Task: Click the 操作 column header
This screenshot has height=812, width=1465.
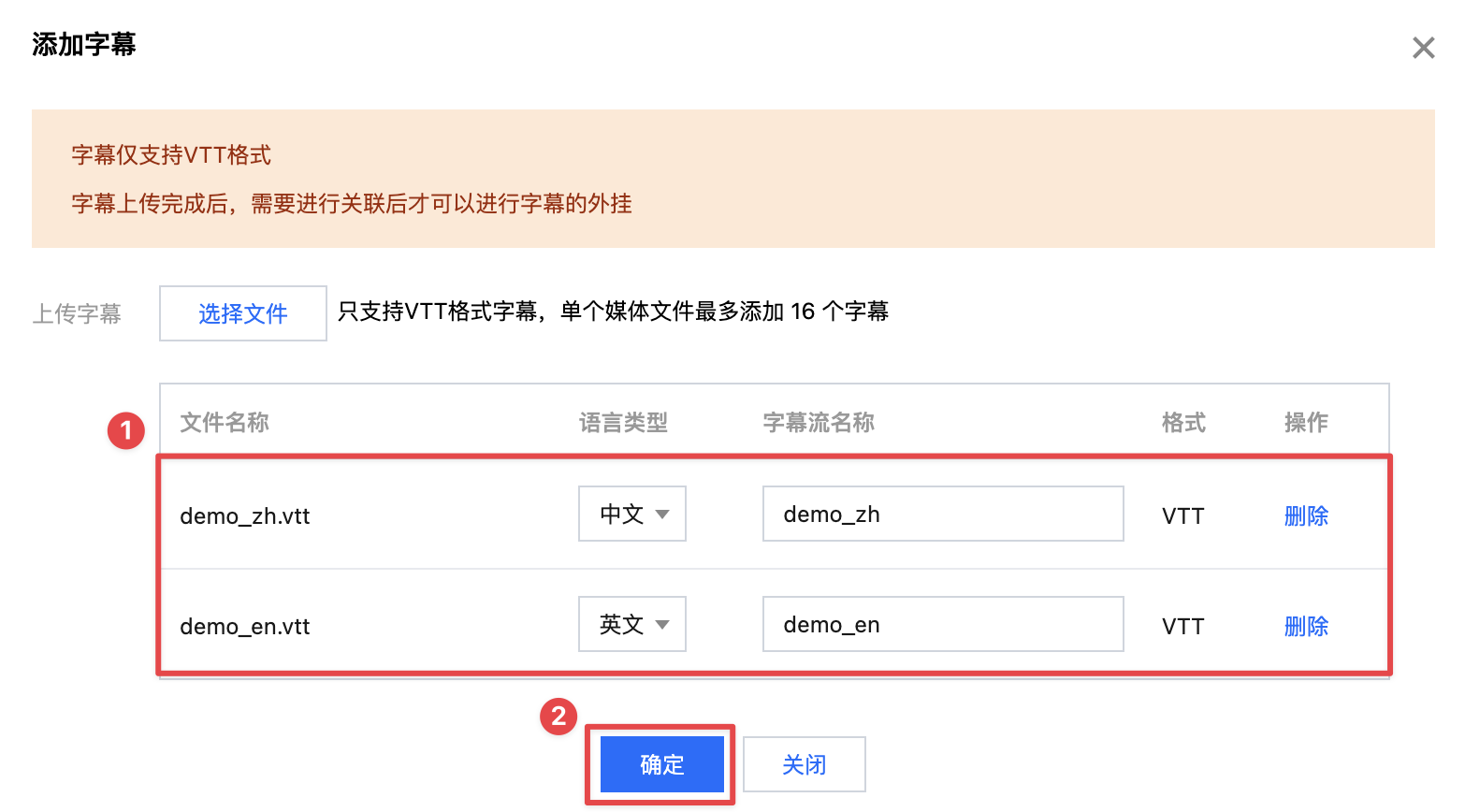Action: tap(1305, 423)
